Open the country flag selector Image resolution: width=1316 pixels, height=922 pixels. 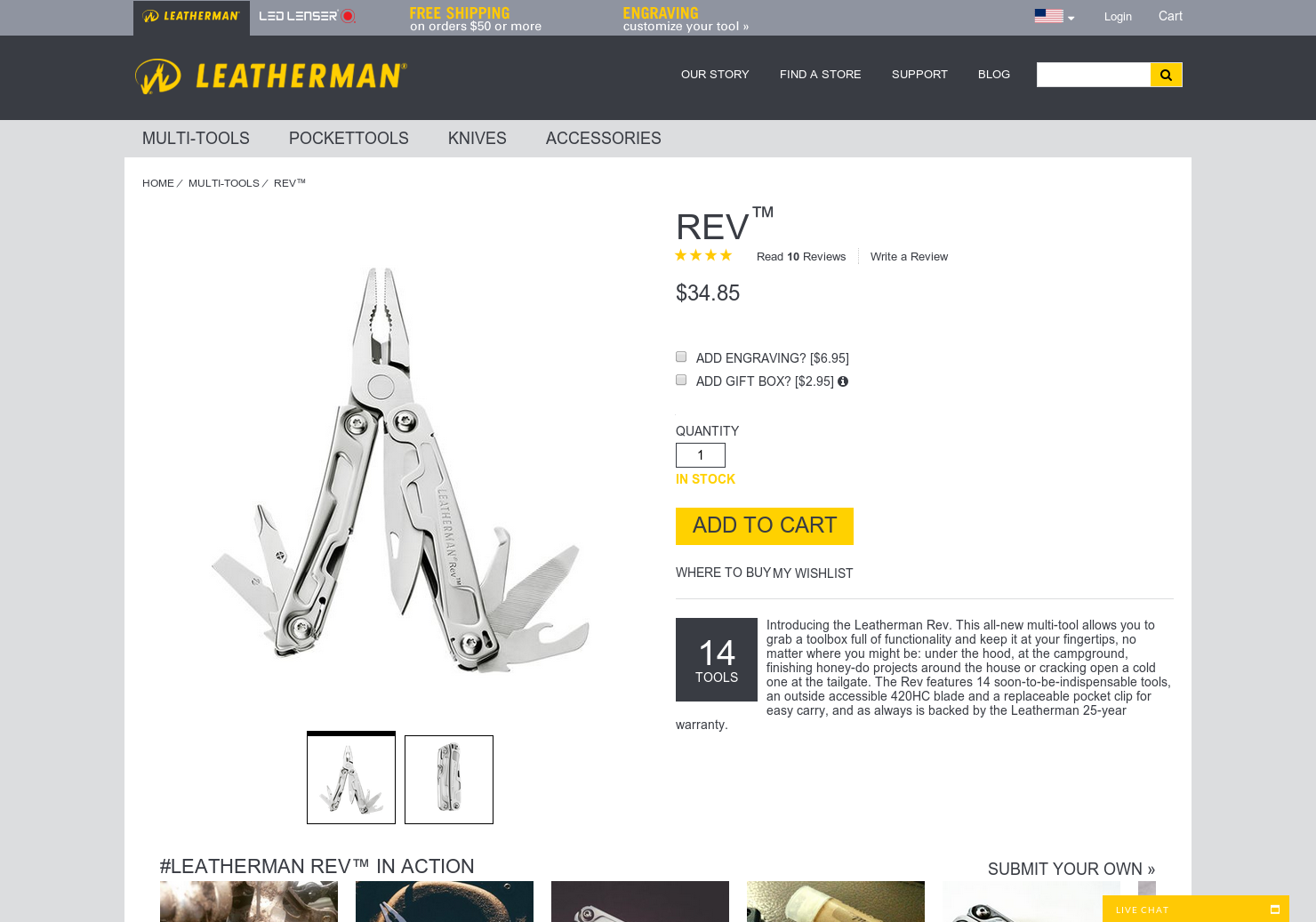[x=1055, y=16]
